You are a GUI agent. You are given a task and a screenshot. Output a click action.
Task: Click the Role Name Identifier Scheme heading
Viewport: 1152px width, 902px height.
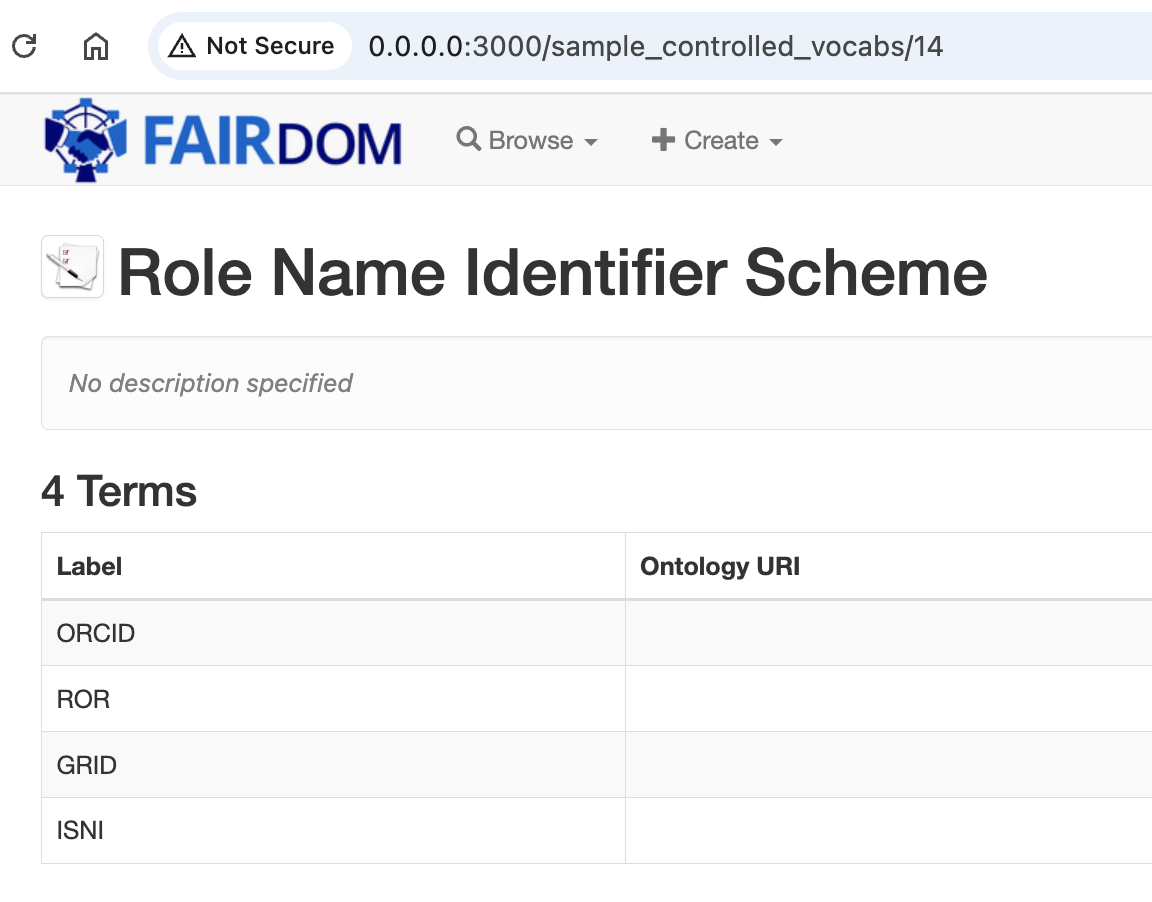point(552,272)
